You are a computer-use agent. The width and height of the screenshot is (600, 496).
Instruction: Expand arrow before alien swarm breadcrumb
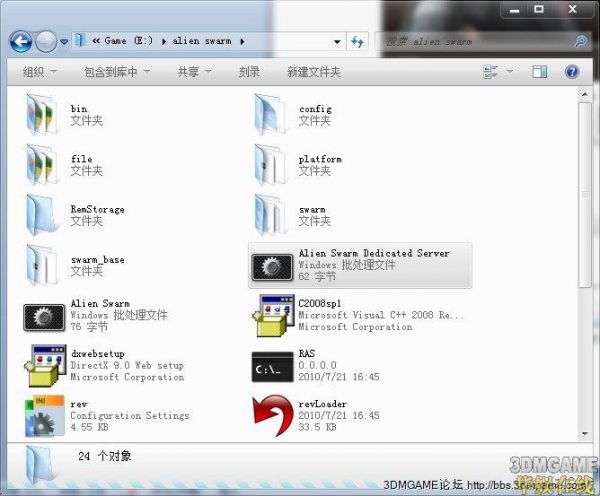pyautogui.click(x=164, y=41)
